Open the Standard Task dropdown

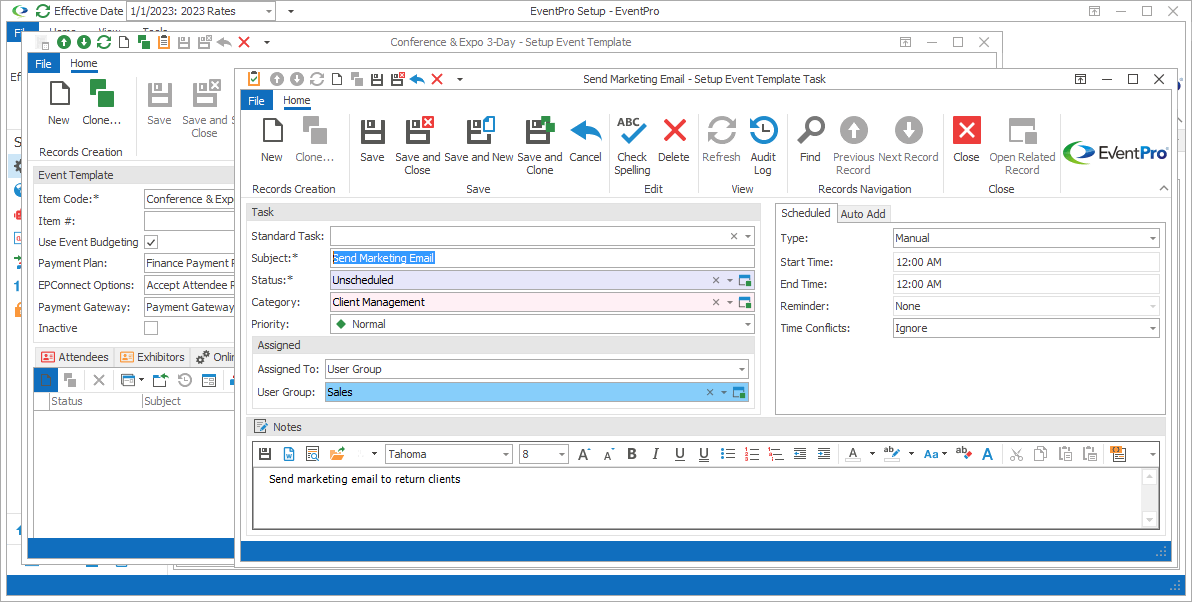pyautogui.click(x=748, y=236)
